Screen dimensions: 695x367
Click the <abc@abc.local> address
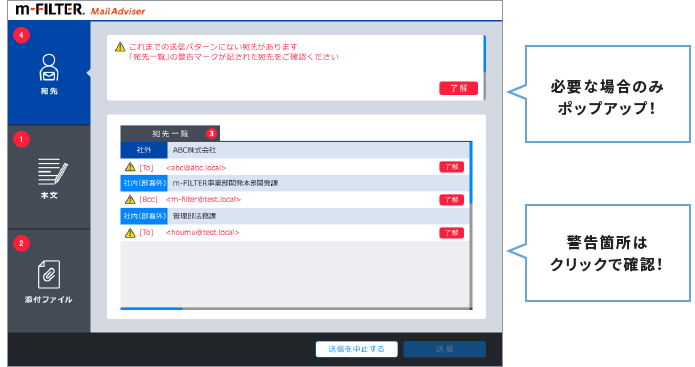pos(196,168)
